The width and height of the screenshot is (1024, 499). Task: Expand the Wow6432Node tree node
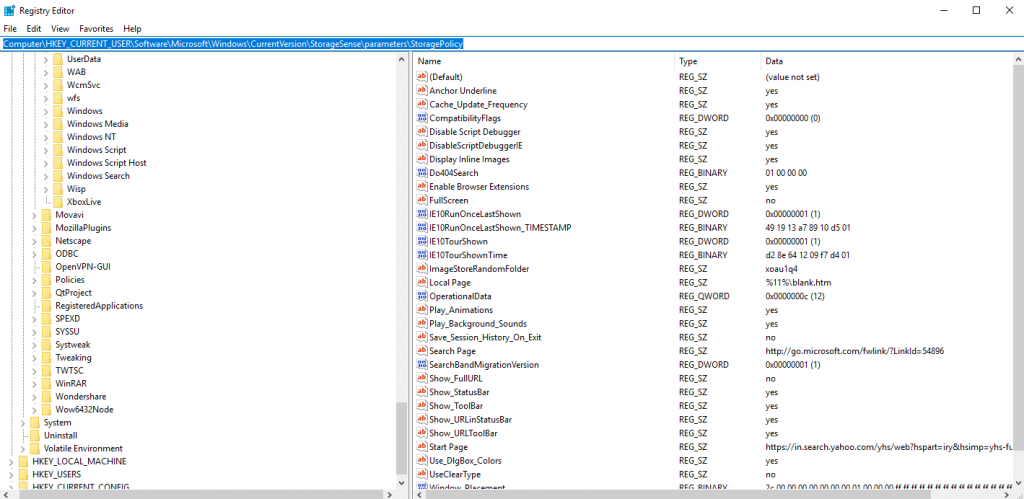point(34,410)
